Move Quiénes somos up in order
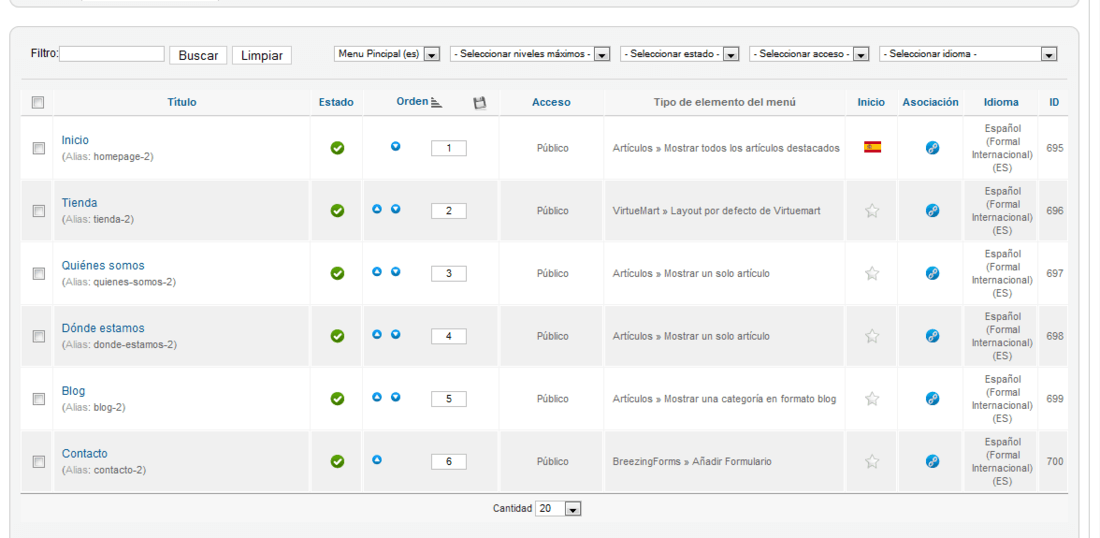 click(377, 271)
